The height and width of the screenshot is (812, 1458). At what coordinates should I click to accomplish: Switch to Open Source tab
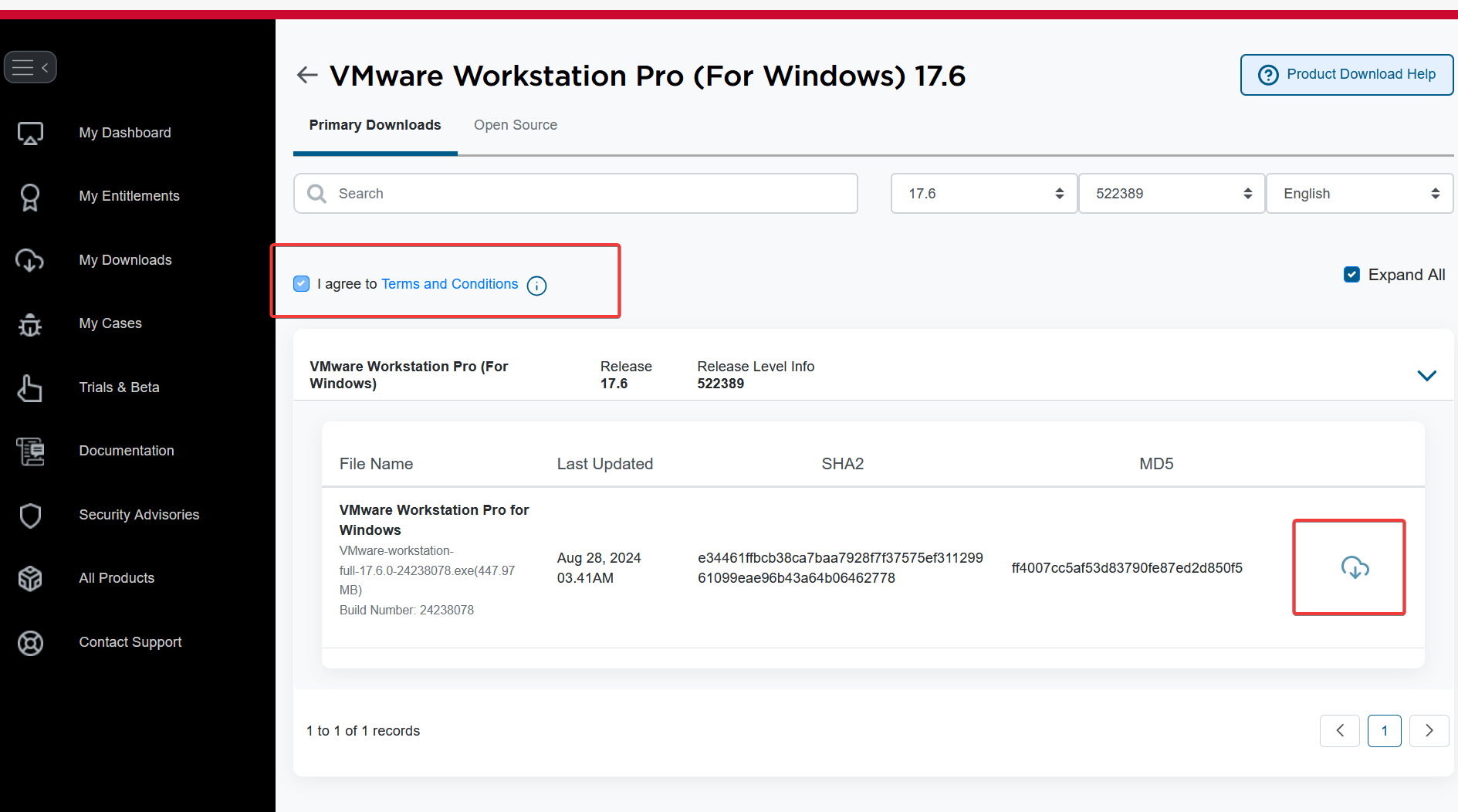pyautogui.click(x=516, y=125)
